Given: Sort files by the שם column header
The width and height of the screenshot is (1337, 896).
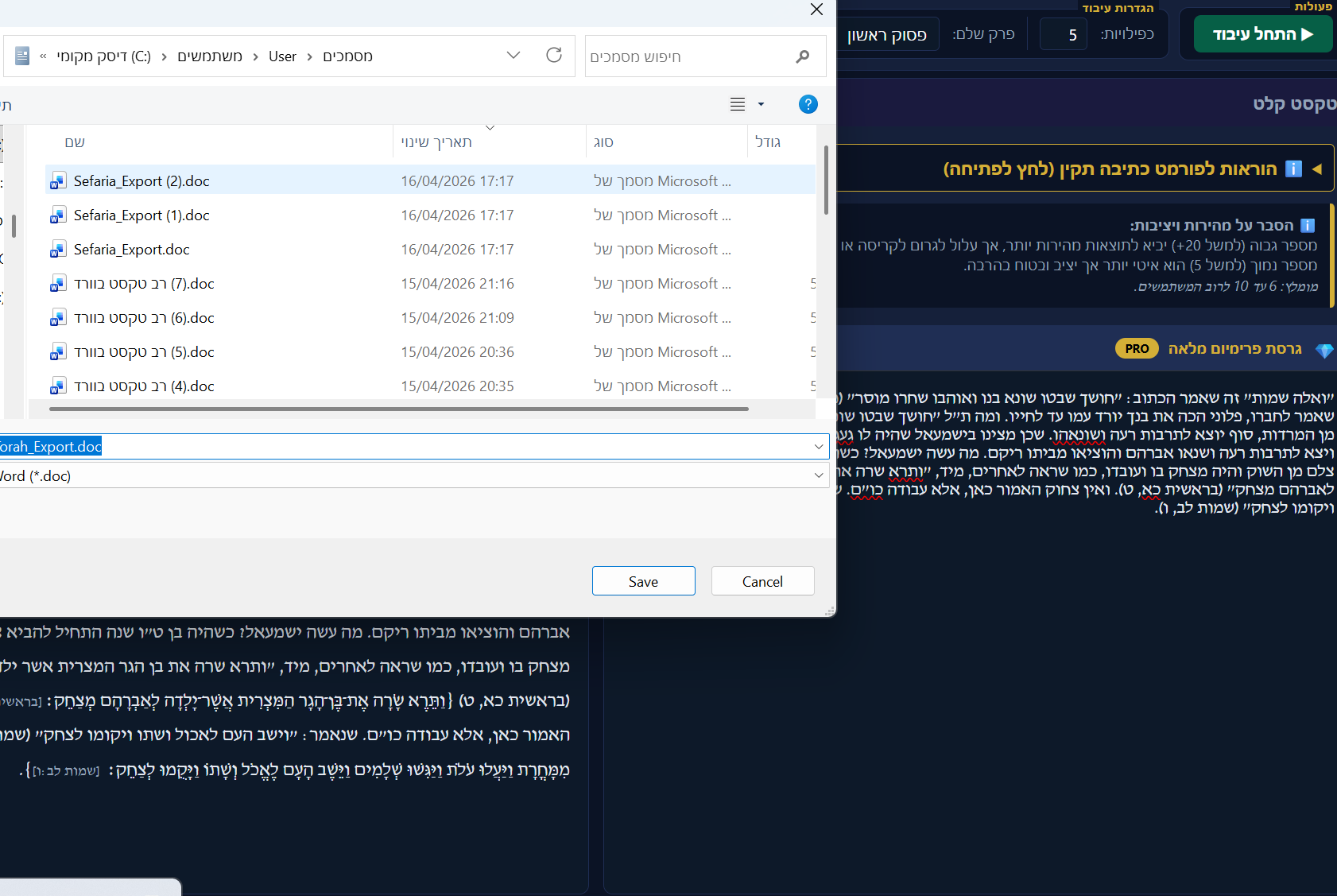Looking at the screenshot, I should 75,142.
